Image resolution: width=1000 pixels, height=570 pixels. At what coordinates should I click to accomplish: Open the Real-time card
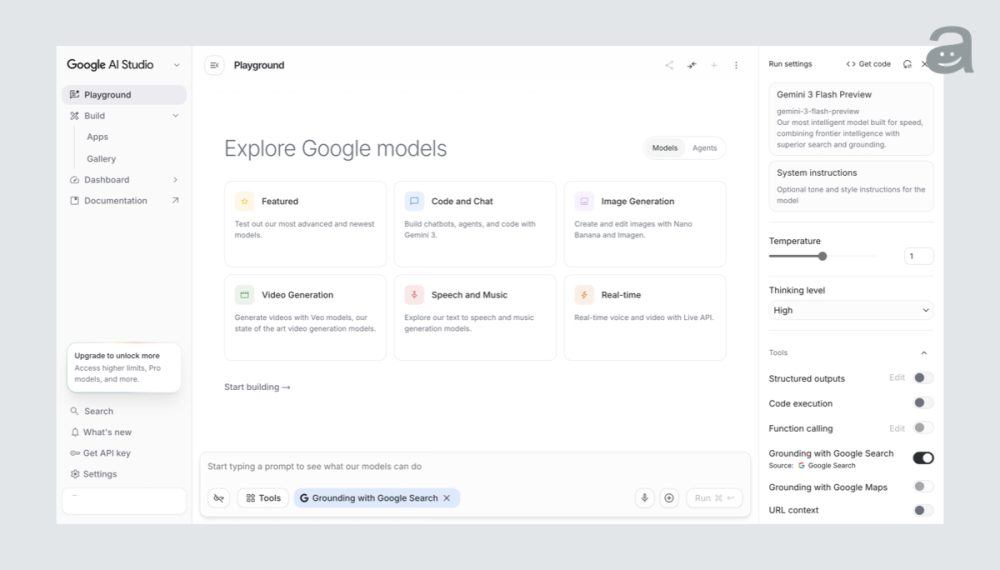(645, 318)
